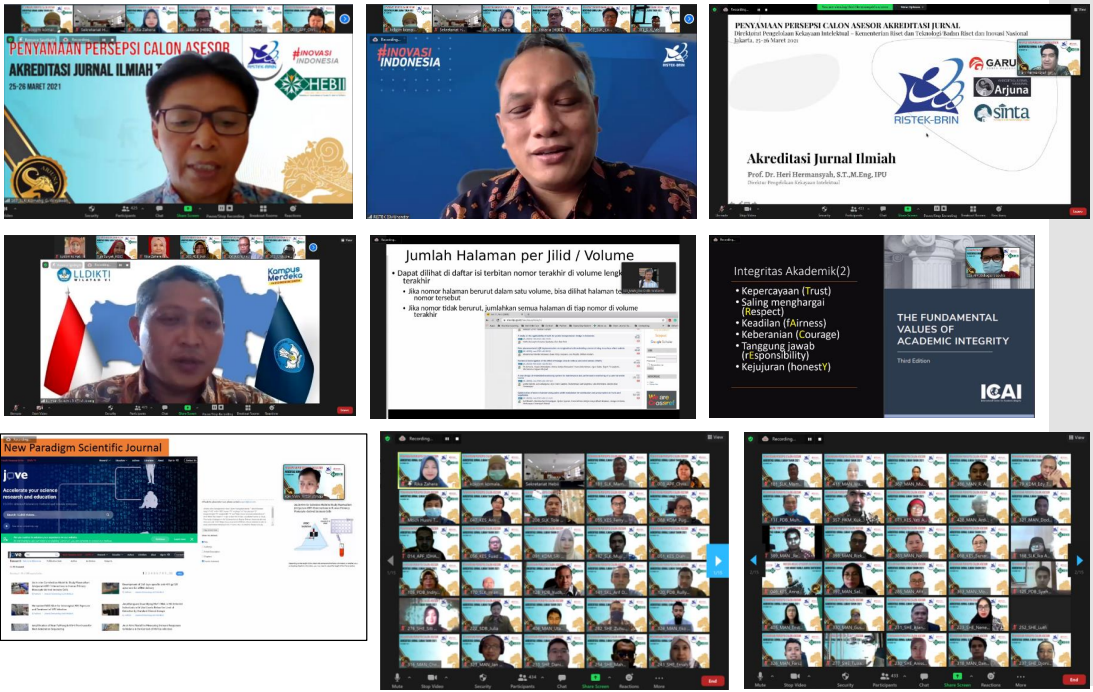
Task: Stop the recording in 434-participant gallery window
Action: (457, 439)
